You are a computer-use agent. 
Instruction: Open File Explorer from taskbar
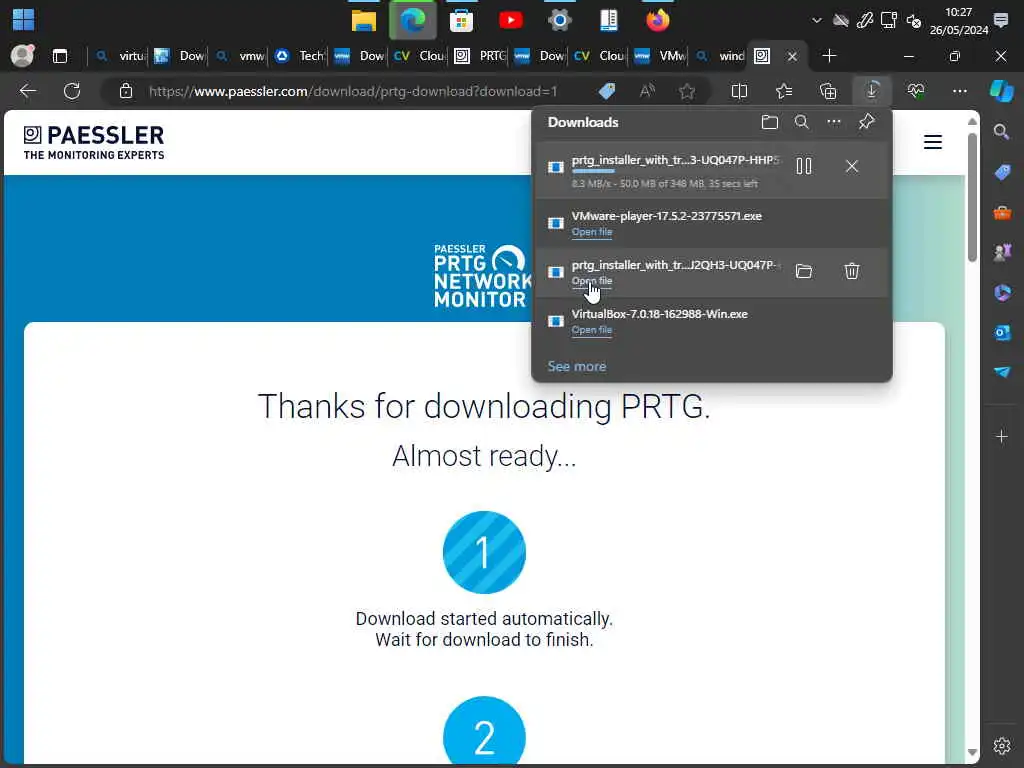click(x=364, y=20)
